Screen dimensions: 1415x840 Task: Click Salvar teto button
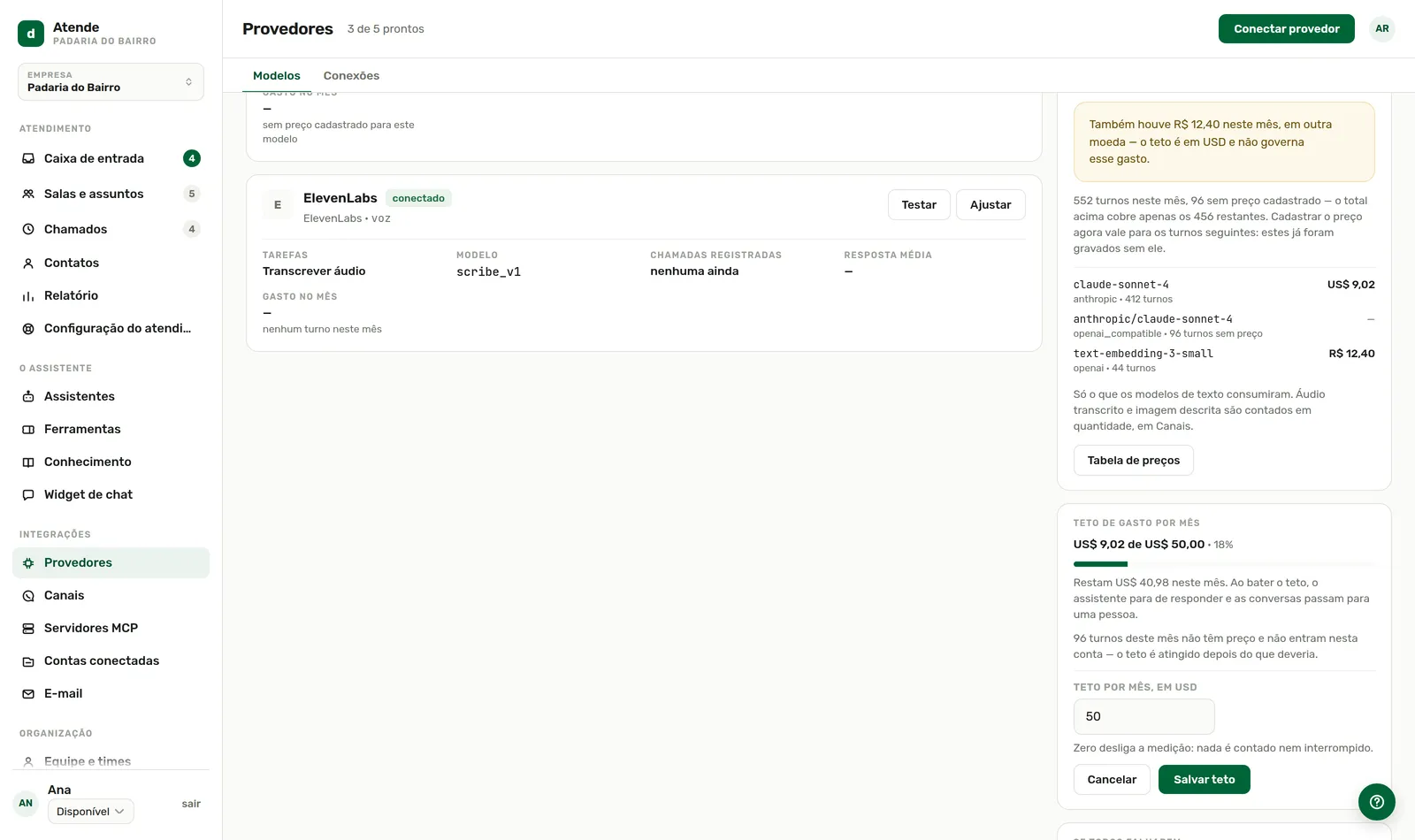1205,780
